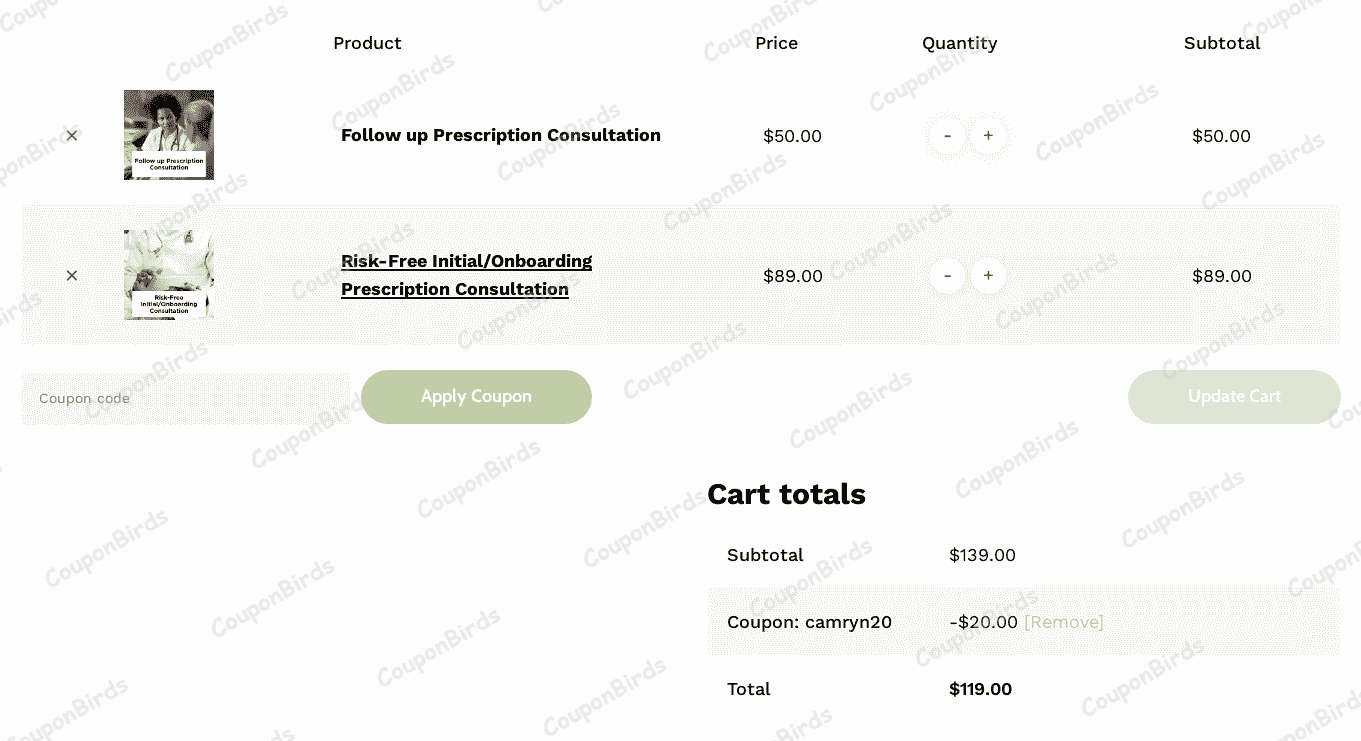1361x741 pixels.
Task: Decrease quantity of Follow up Prescription Consultation
Action: (x=946, y=135)
